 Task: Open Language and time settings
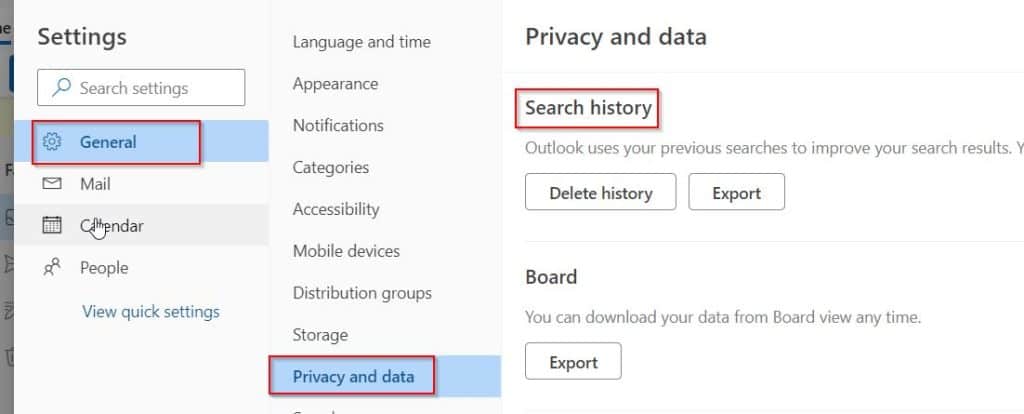pos(361,42)
